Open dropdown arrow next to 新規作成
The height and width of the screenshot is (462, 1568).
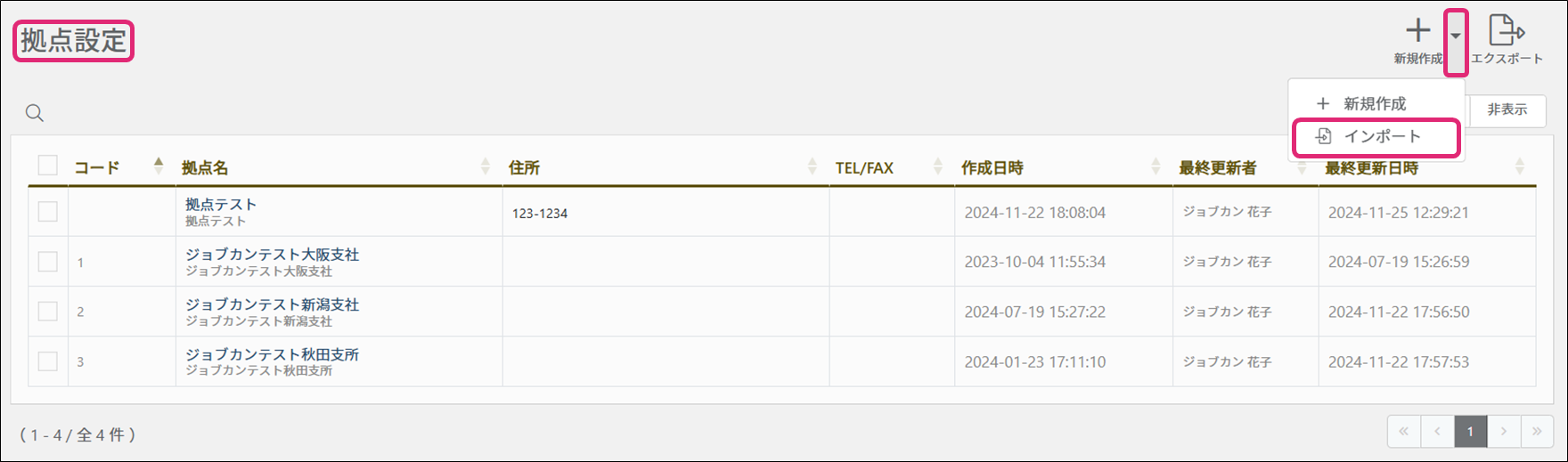(1455, 37)
